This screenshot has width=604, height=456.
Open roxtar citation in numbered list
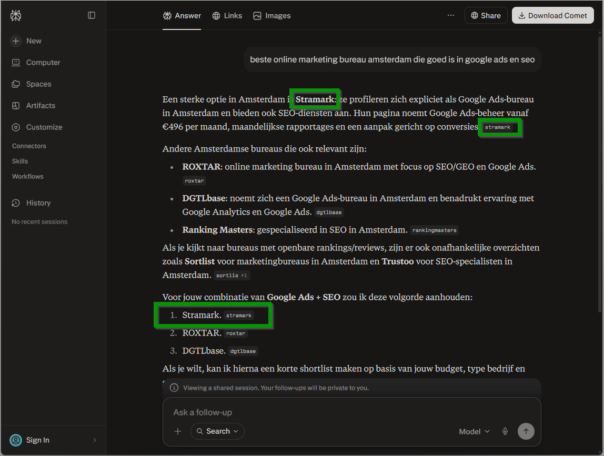point(235,334)
